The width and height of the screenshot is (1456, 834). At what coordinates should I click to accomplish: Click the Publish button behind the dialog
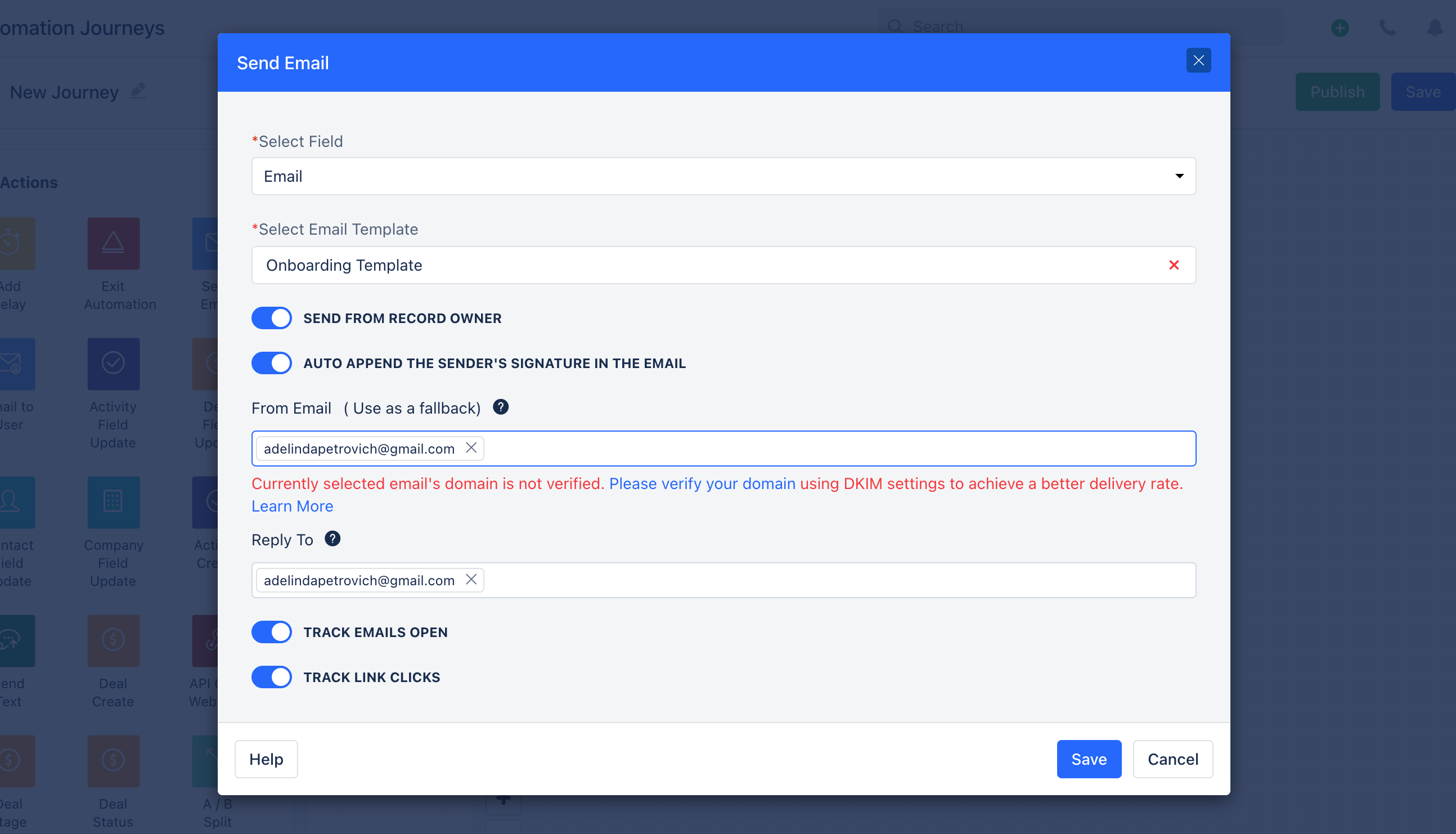coord(1337,92)
